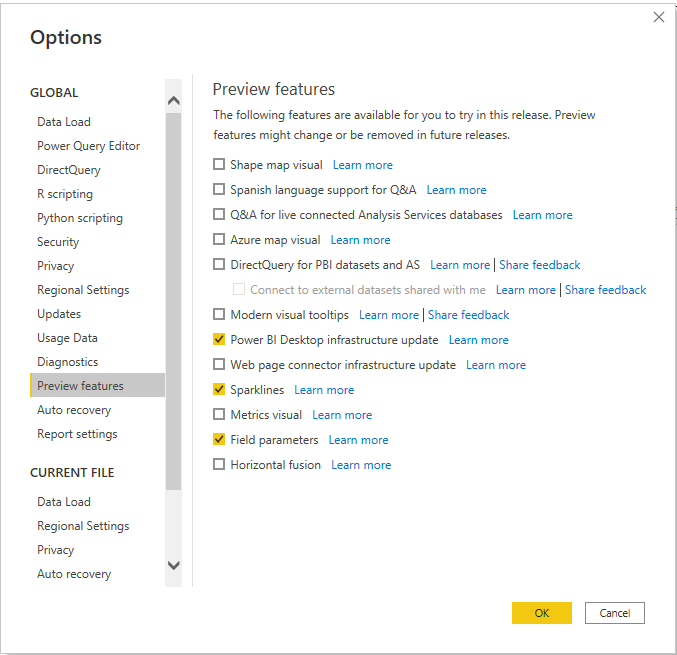677x655 pixels.
Task: Open Learn more for Spanish language support
Action: point(456,190)
